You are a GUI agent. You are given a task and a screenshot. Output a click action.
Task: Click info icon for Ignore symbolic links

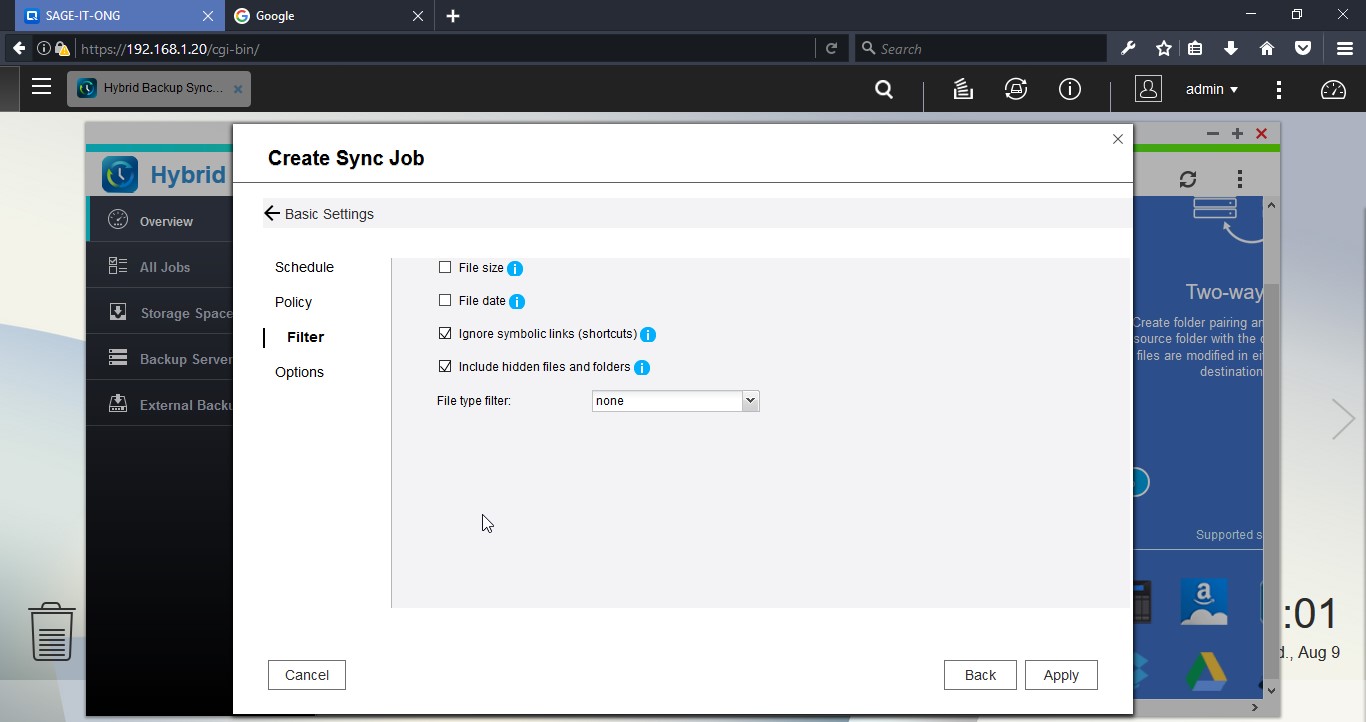(648, 335)
